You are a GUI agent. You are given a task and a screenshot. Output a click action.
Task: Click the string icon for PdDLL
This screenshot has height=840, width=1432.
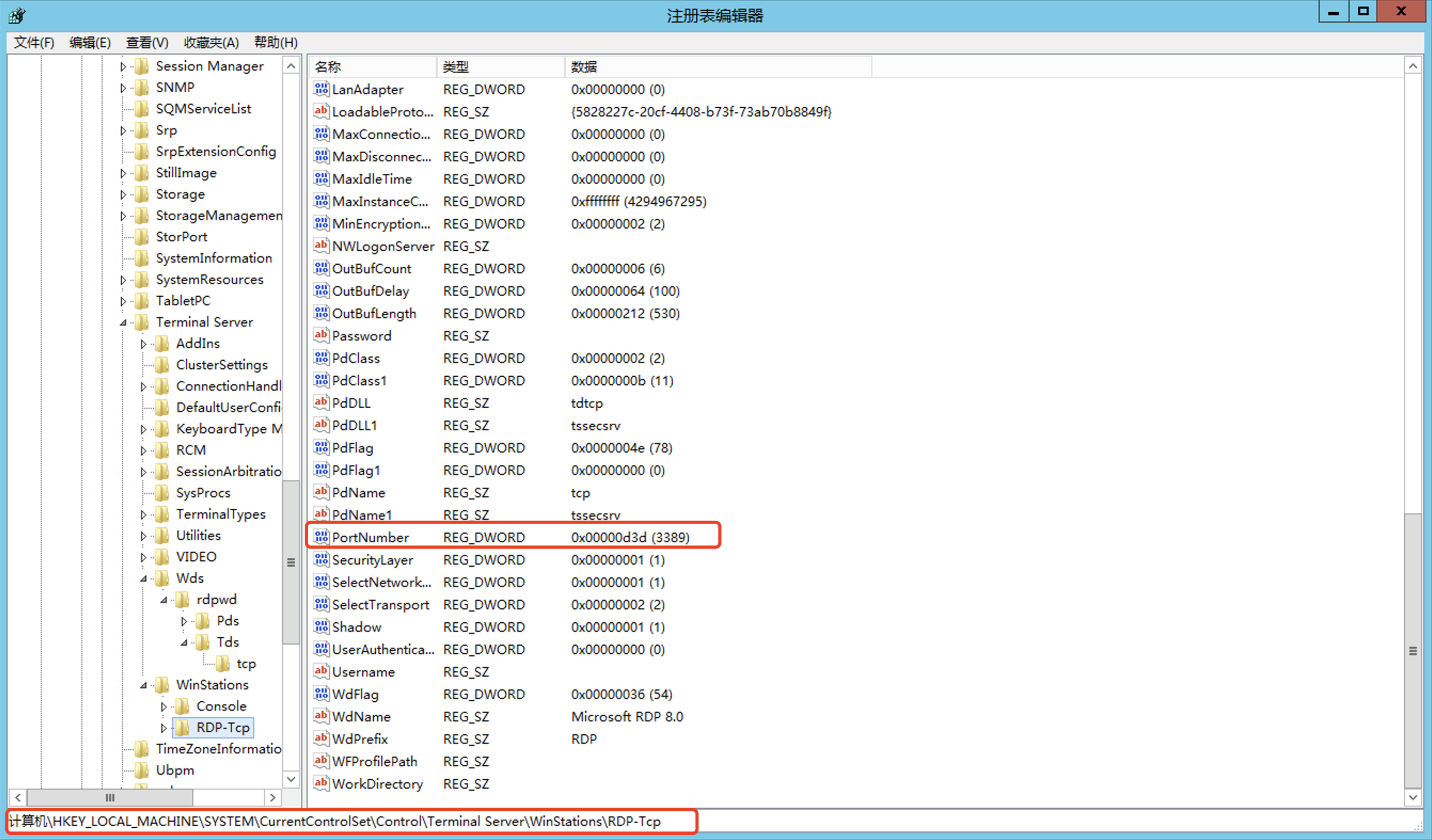(321, 402)
